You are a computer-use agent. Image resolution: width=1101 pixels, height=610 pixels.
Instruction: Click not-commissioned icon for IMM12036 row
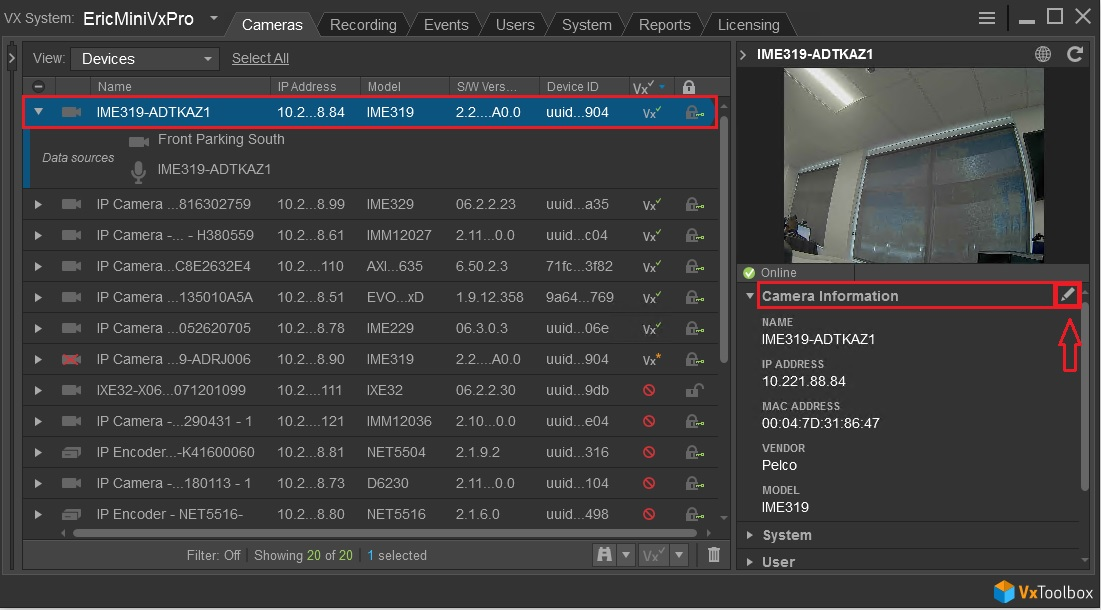click(x=649, y=421)
